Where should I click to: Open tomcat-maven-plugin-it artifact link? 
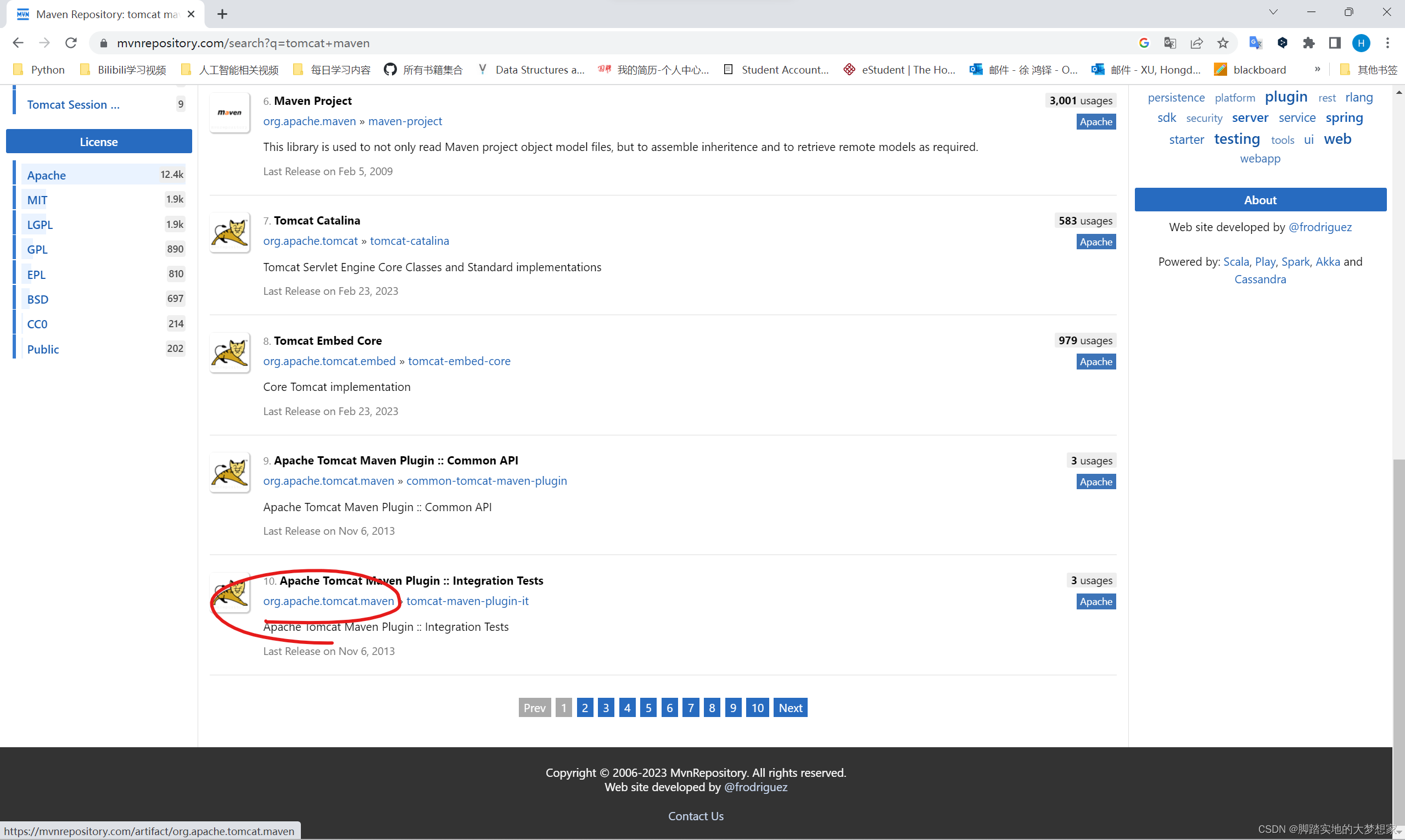point(468,601)
